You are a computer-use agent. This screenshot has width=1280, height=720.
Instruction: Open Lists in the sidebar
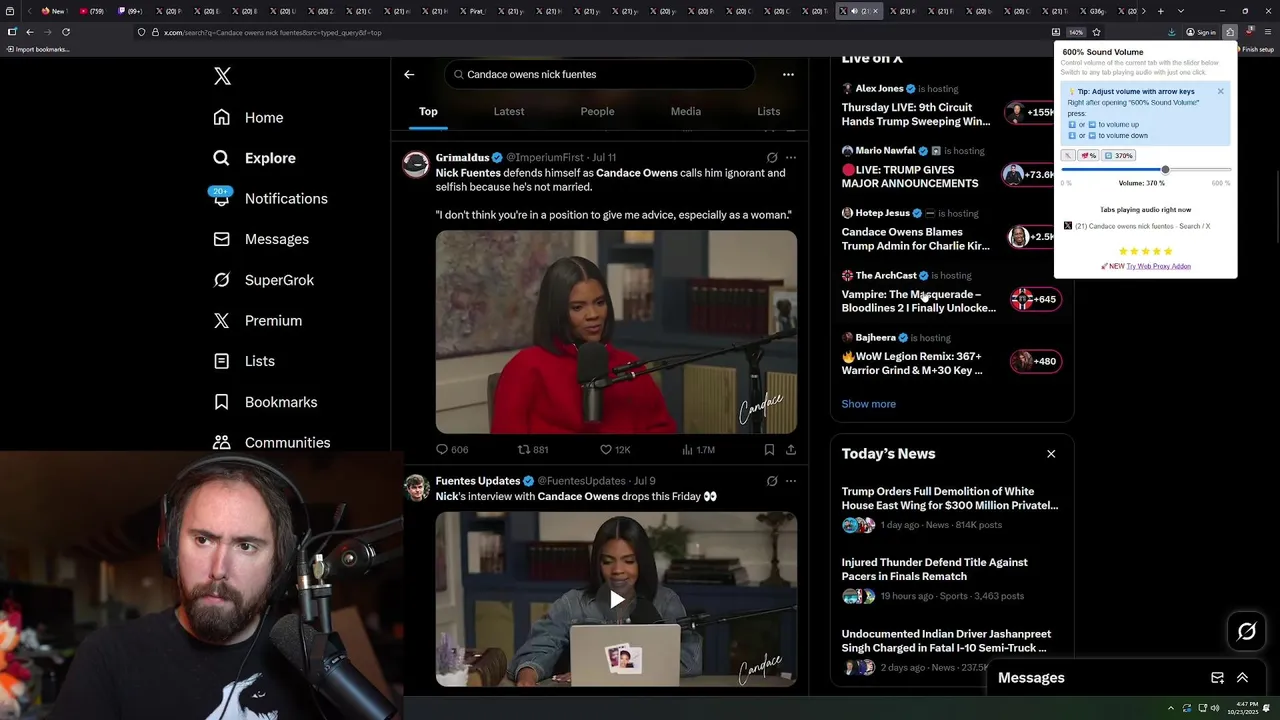[x=244, y=361]
